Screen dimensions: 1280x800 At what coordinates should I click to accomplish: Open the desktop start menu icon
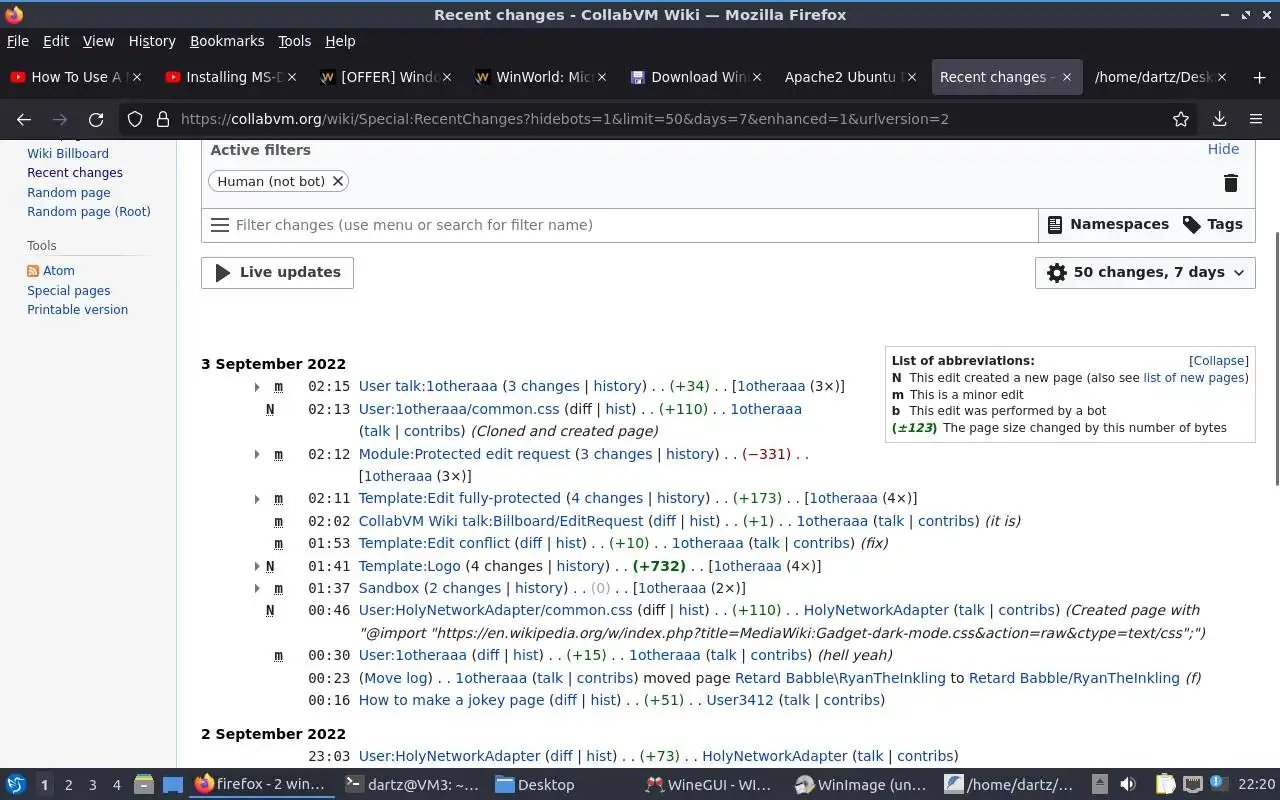pyautogui.click(x=16, y=785)
